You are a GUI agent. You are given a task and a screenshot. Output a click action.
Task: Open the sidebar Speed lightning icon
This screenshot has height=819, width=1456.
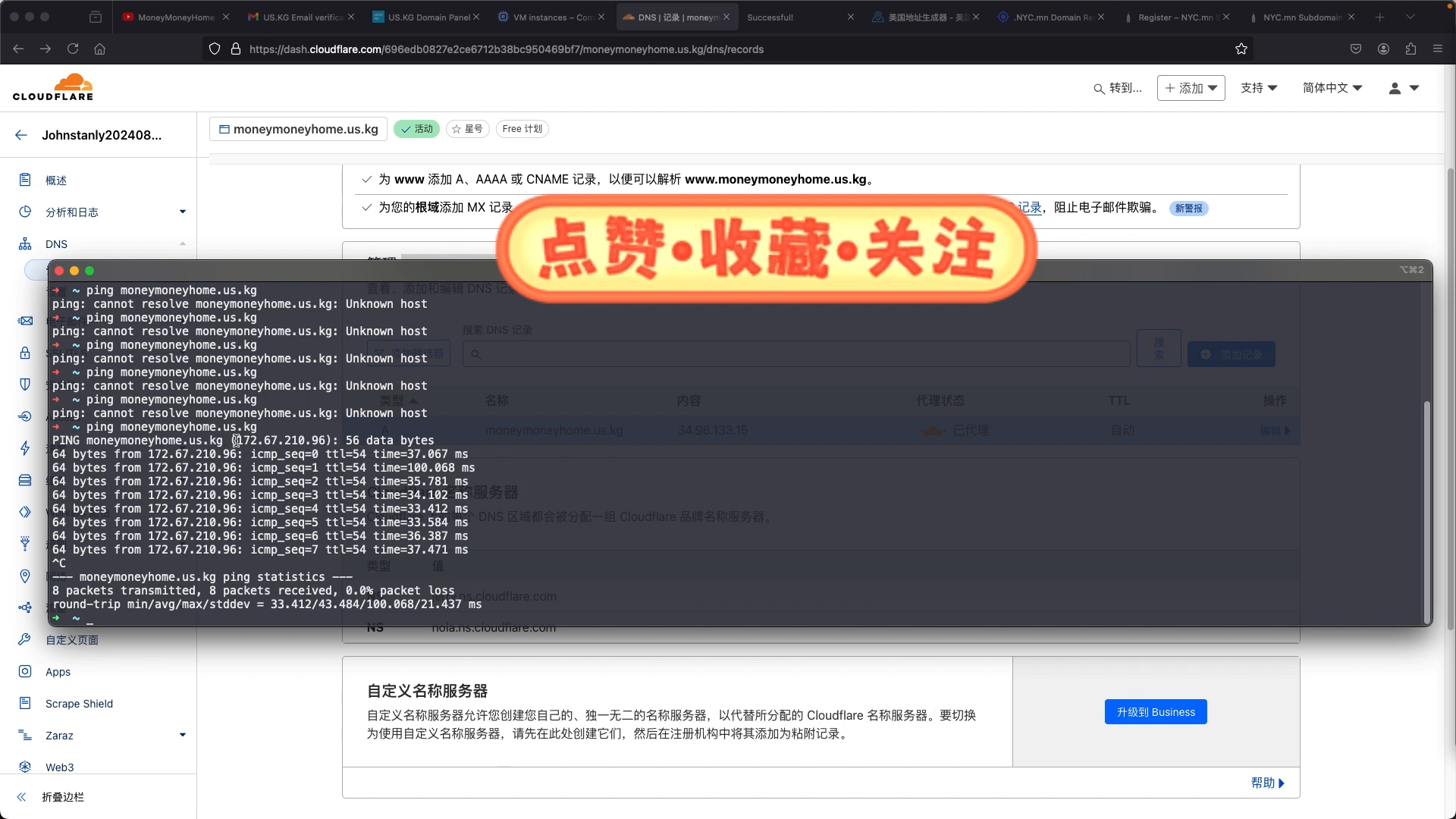click(x=25, y=448)
